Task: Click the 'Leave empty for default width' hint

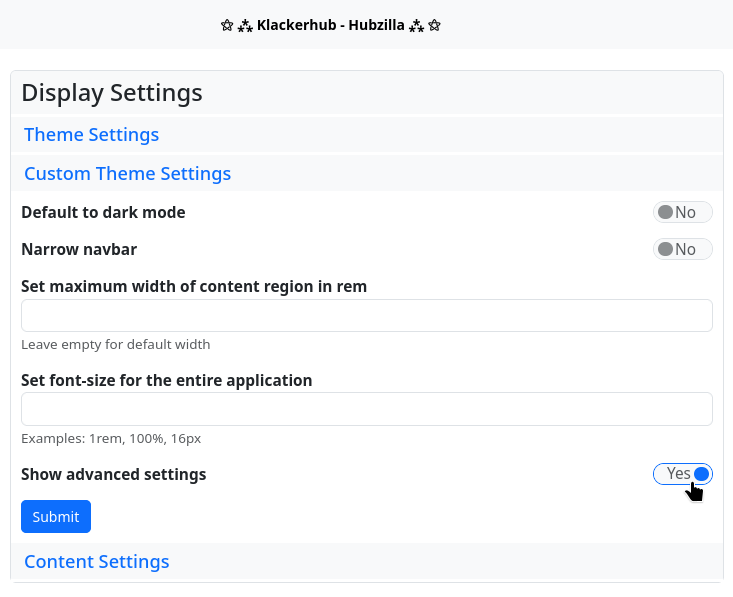Action: 115,345
